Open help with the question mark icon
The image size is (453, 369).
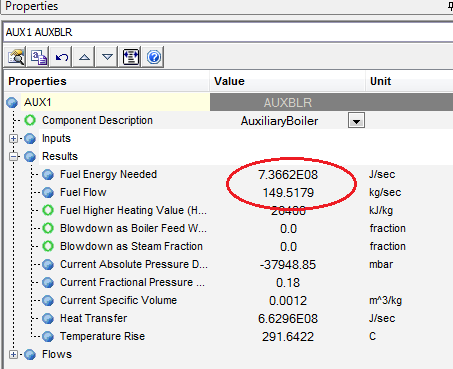pos(154,57)
